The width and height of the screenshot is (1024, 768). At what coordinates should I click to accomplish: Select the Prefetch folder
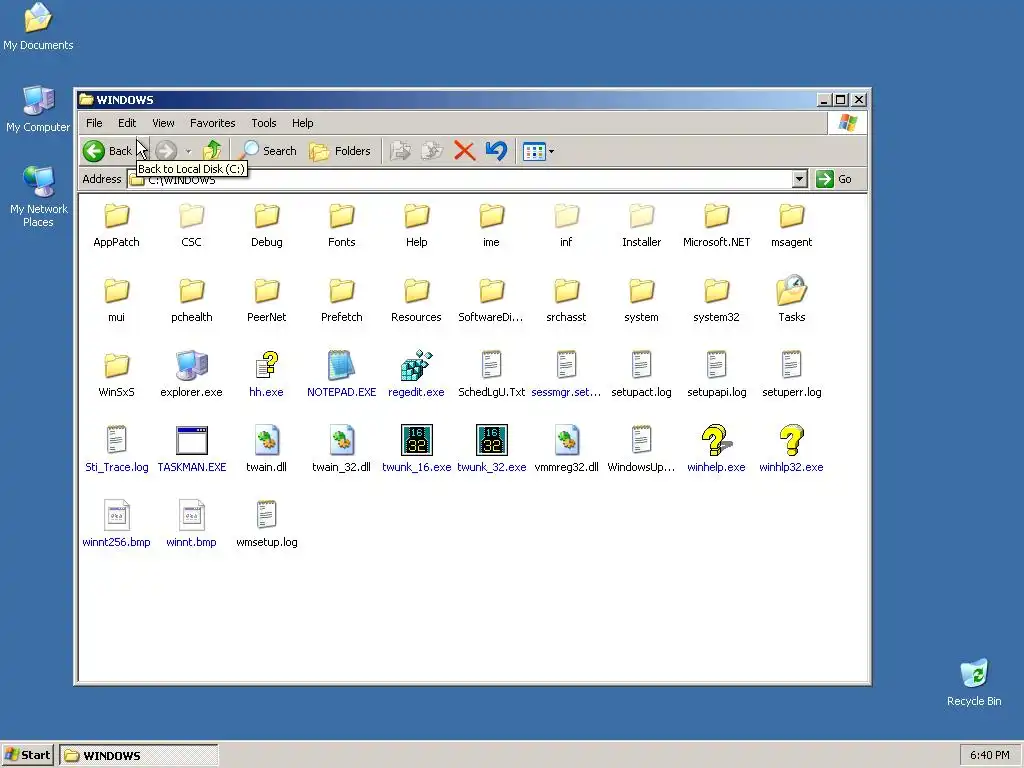[x=342, y=300]
